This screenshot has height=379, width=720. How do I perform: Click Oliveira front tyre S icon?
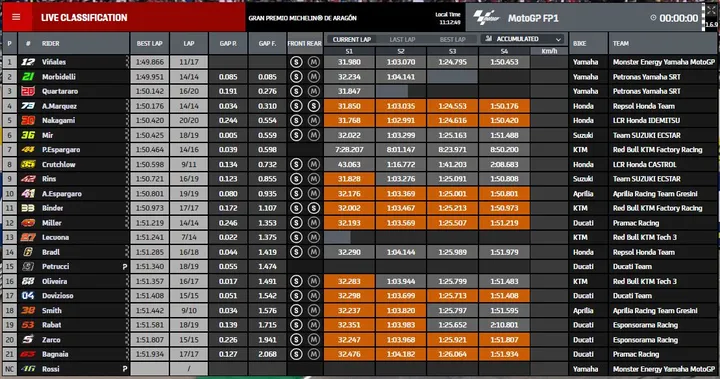pyautogui.click(x=296, y=281)
